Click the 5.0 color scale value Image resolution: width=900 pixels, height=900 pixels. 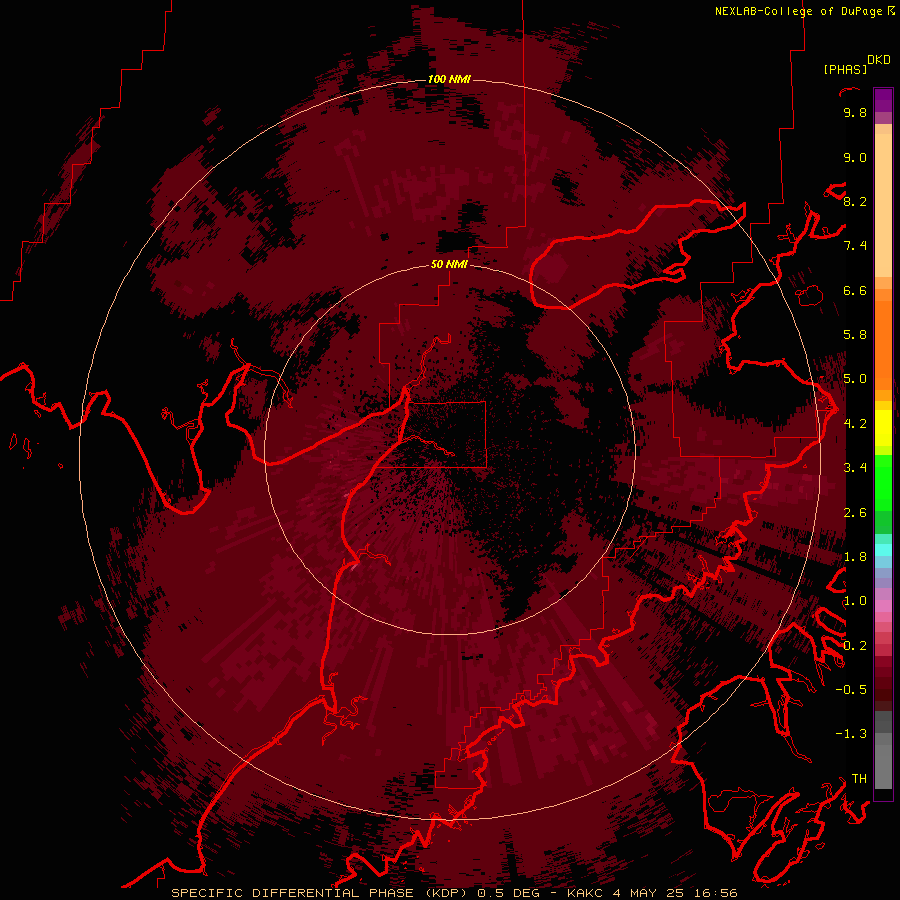pos(855,379)
